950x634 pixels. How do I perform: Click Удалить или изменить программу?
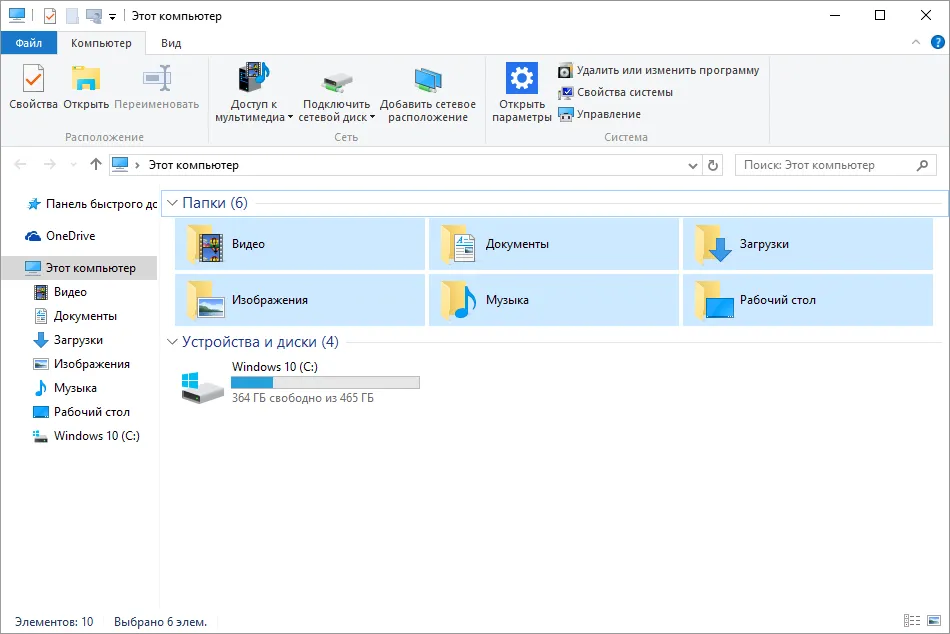(x=659, y=70)
